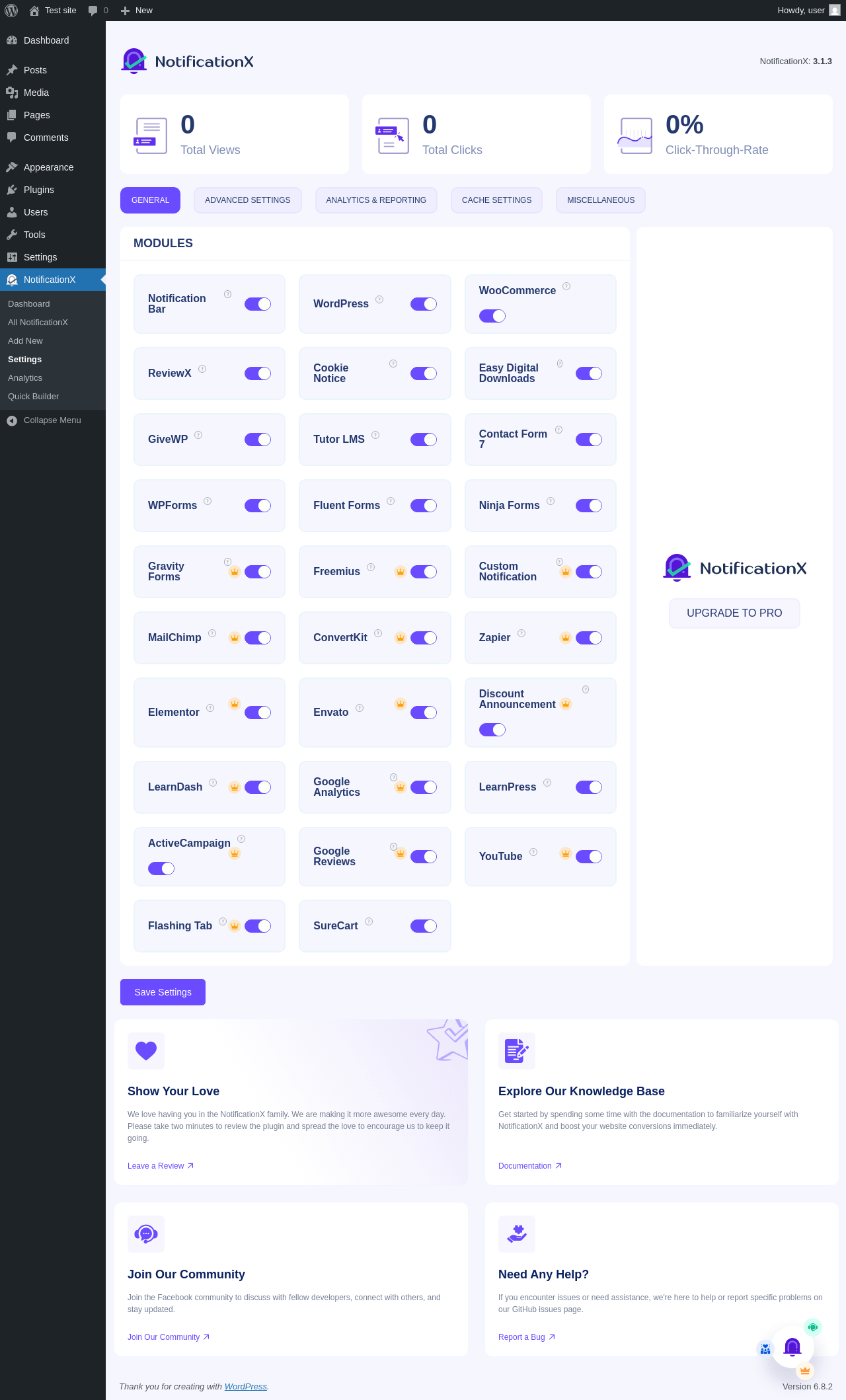Click the WordPress logo in admin bar
846x1400 pixels.
pos(11,11)
